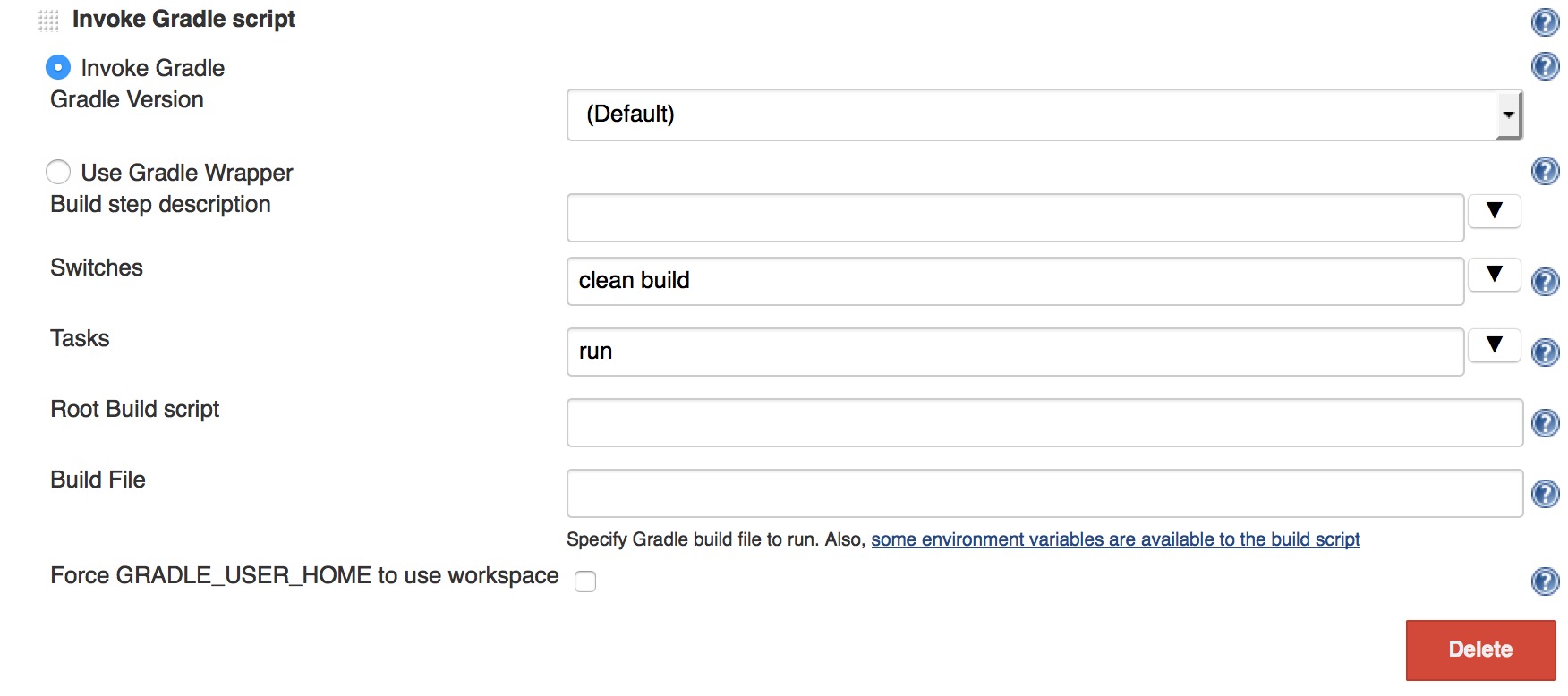Image resolution: width=1568 pixels, height=696 pixels.
Task: Open the environment variables help link
Action: click(1115, 539)
